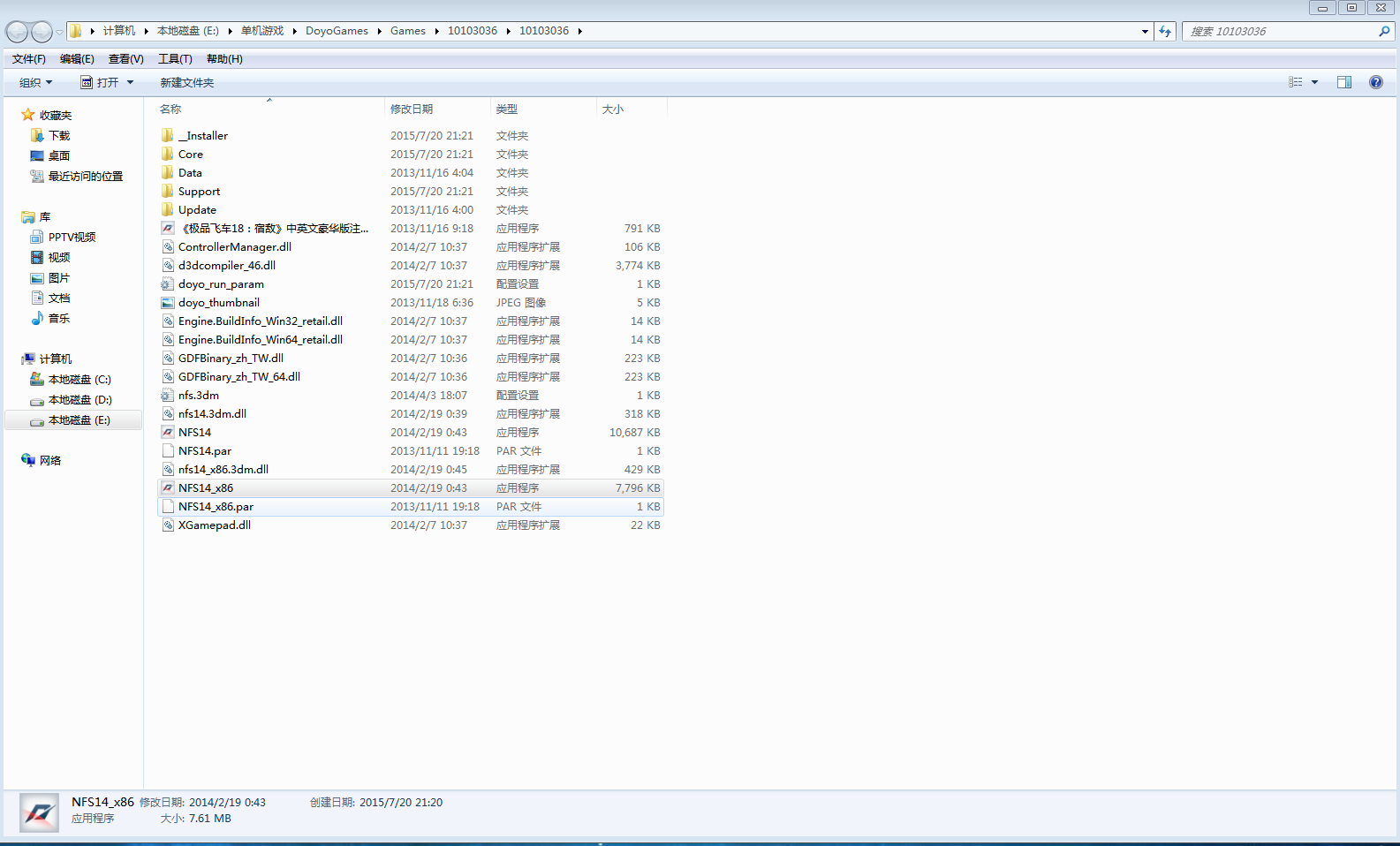The width and height of the screenshot is (1400, 846).
Task: Open 本地磁盘 (D:) in sidebar
Action: [x=79, y=399]
